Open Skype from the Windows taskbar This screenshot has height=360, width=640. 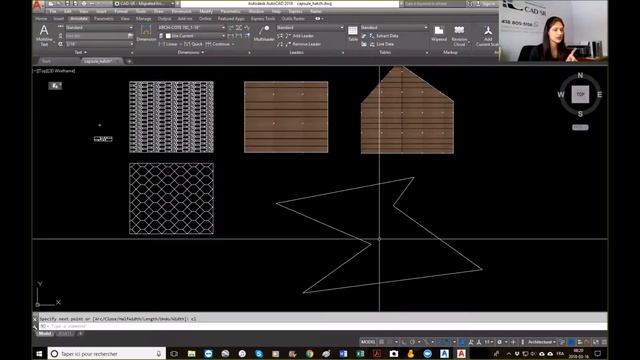coord(259,353)
